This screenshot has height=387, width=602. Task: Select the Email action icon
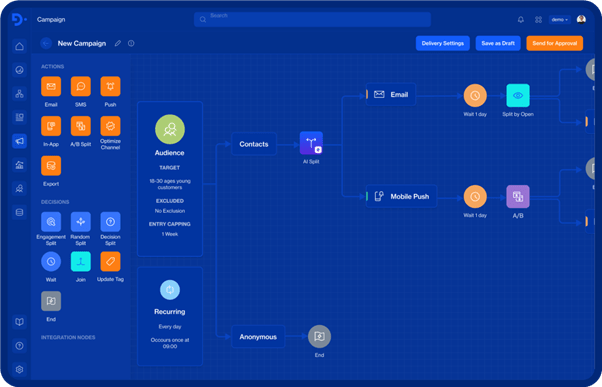(51, 86)
